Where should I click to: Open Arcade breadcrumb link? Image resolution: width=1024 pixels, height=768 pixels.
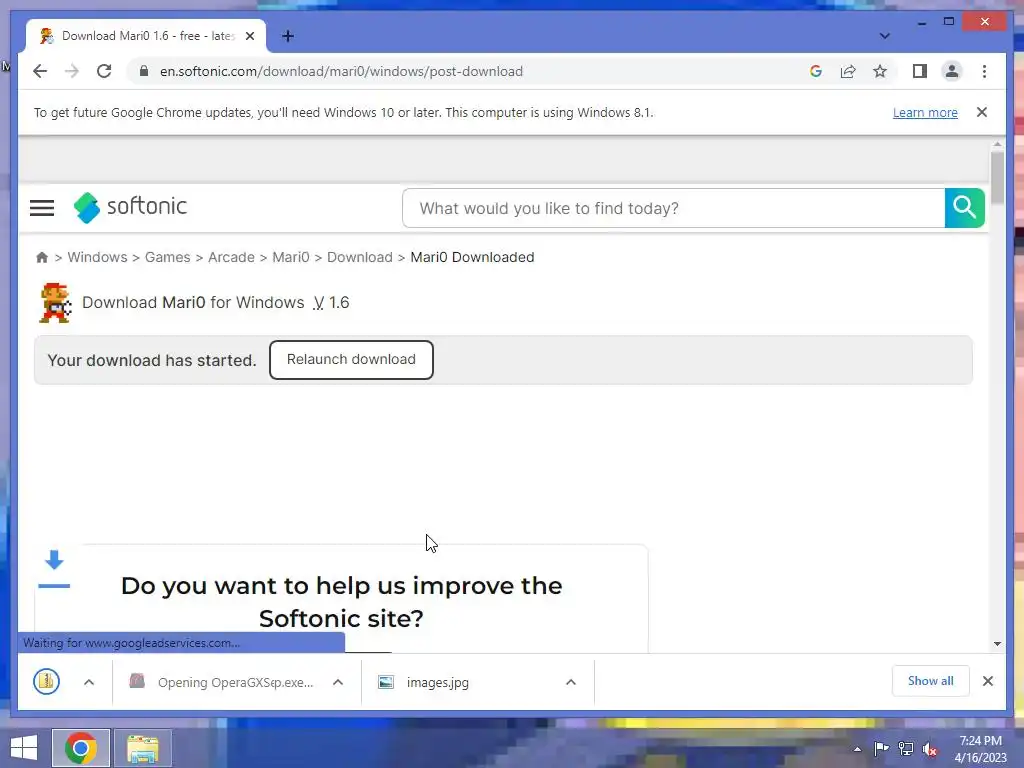(x=231, y=257)
